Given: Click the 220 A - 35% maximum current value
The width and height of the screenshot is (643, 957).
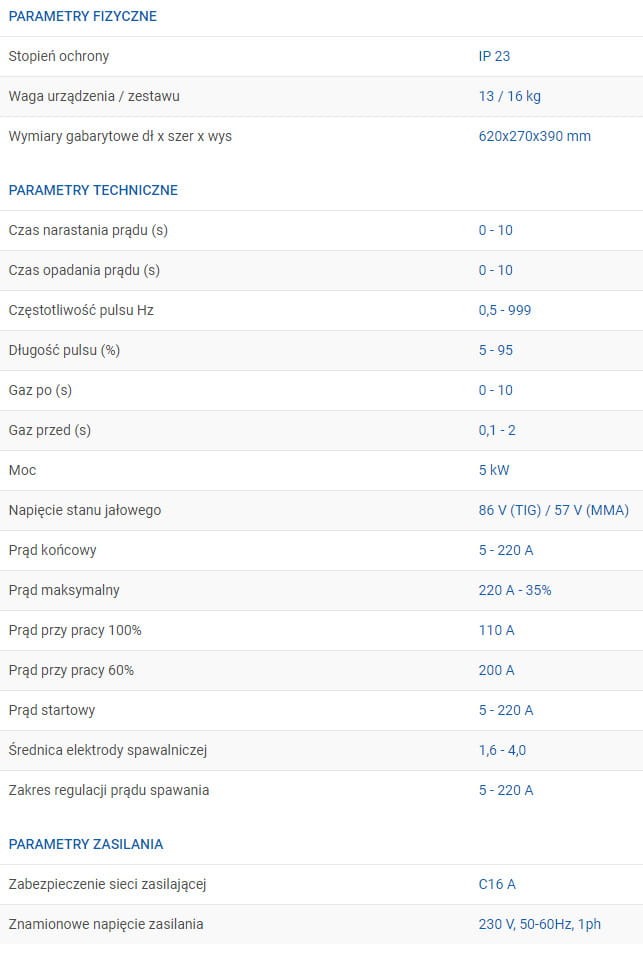Looking at the screenshot, I should 515,590.
